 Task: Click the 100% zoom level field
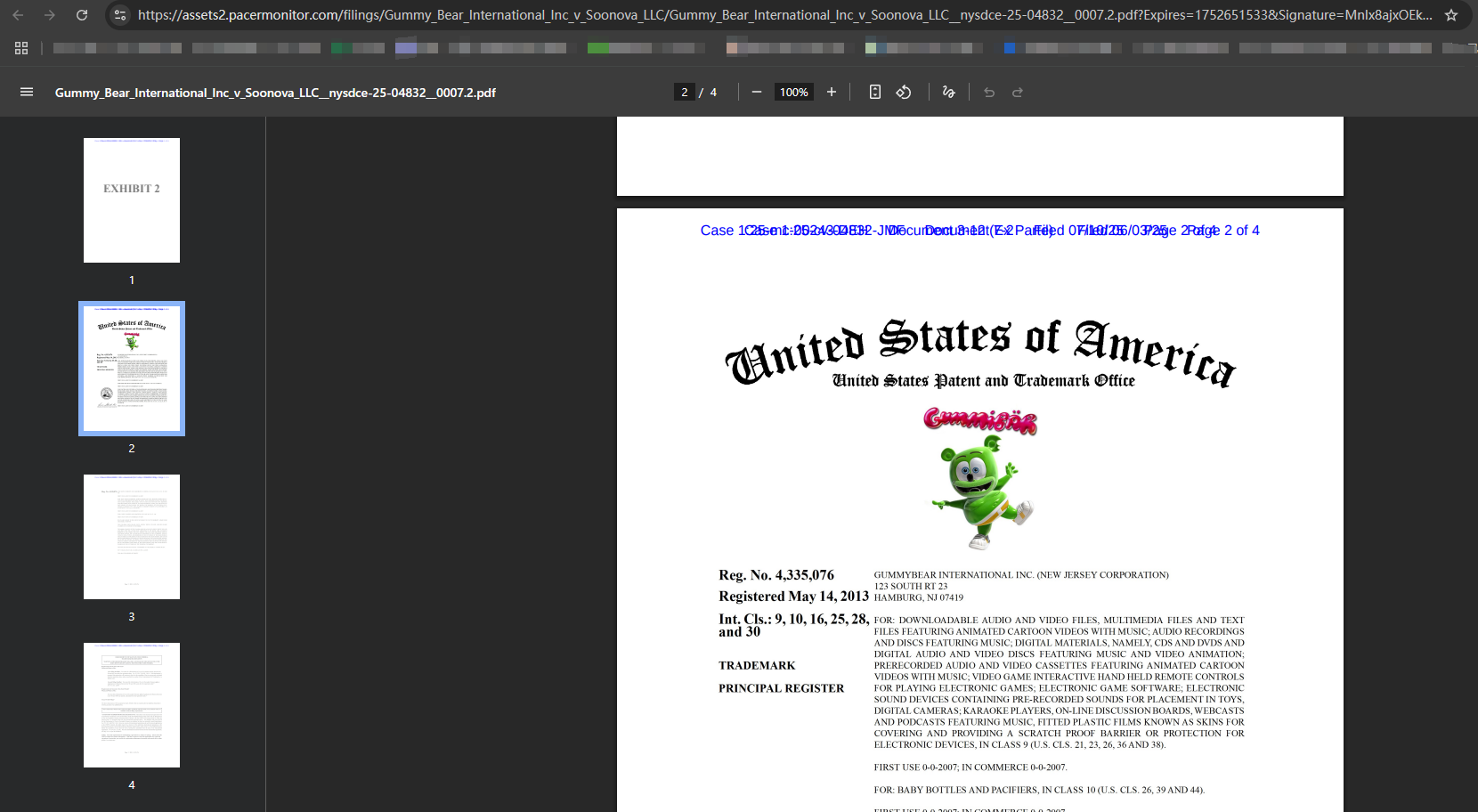793,92
